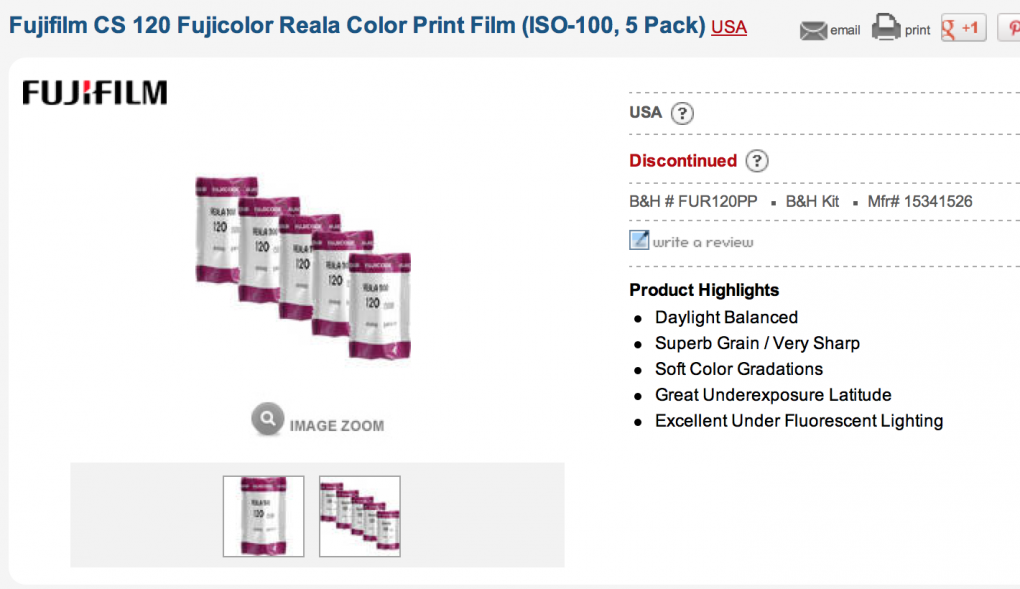Open the help icon next to Discontinued
The image size is (1020, 589).
coord(757,161)
